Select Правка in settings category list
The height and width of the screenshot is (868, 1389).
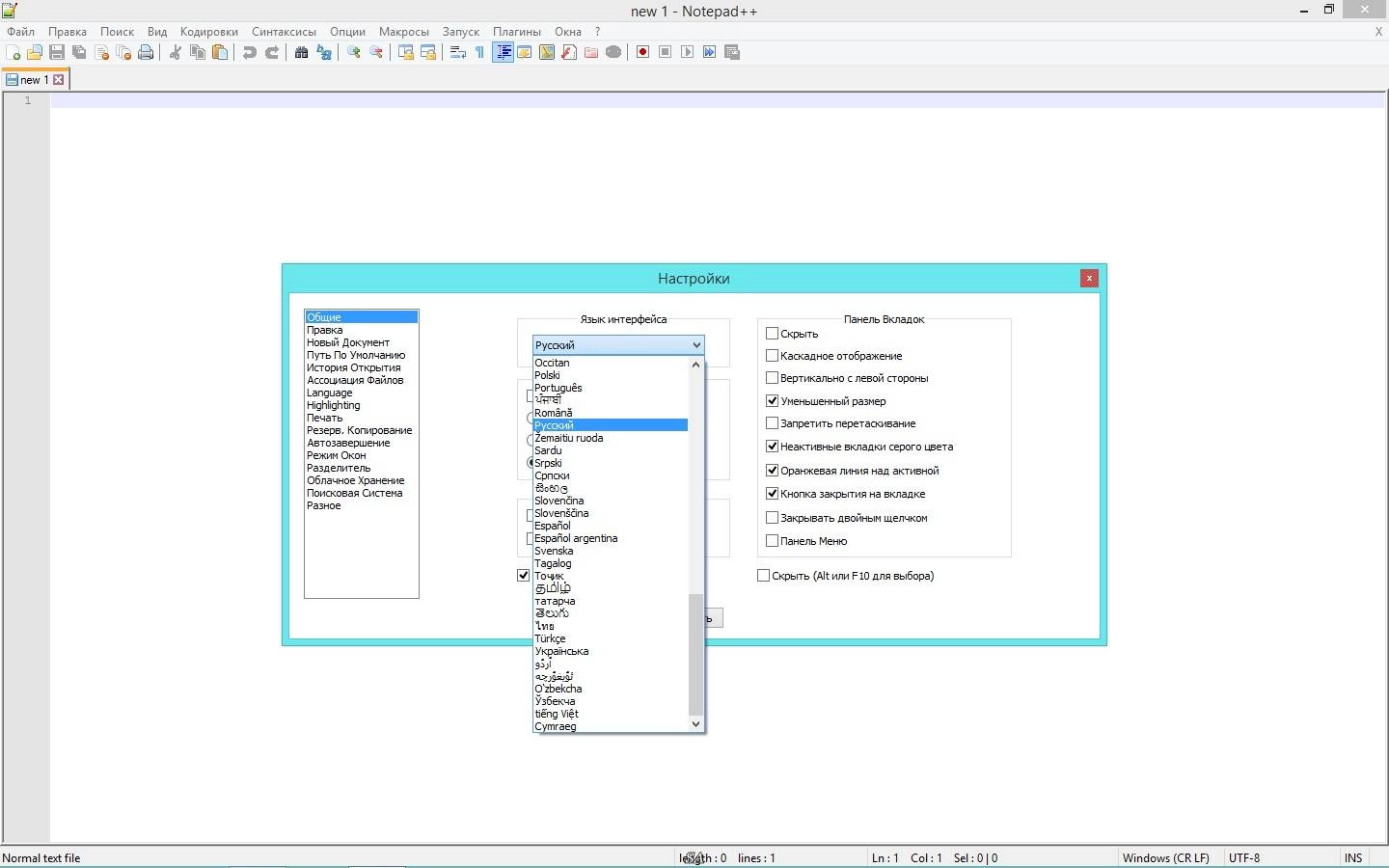pyautogui.click(x=361, y=330)
